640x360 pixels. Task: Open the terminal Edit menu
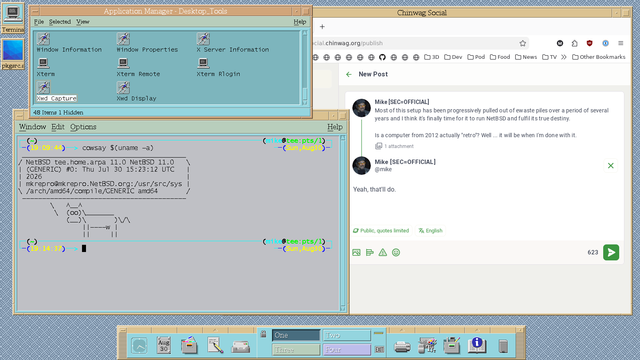click(x=58, y=127)
